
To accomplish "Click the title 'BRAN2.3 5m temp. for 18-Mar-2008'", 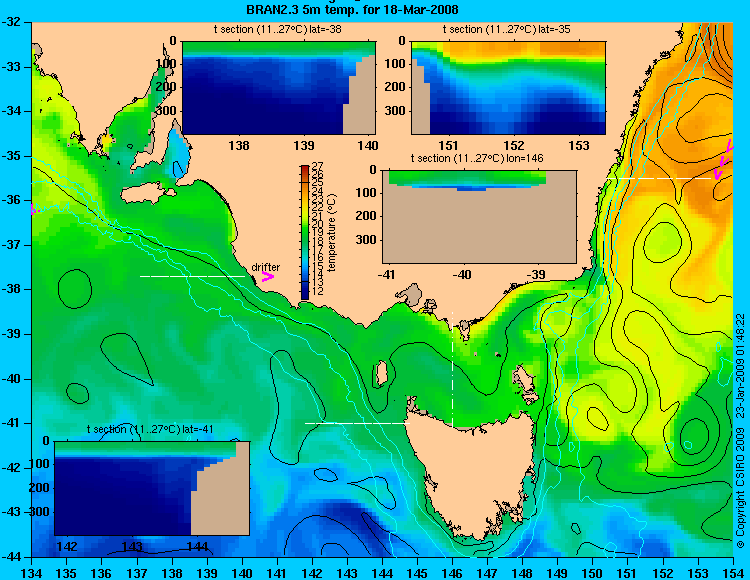I will (x=352, y=9).
